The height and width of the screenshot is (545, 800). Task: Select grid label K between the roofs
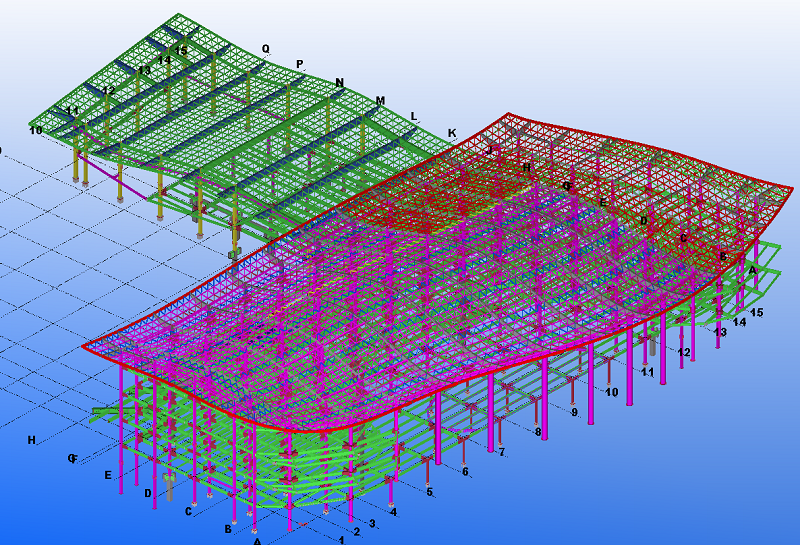click(x=452, y=133)
